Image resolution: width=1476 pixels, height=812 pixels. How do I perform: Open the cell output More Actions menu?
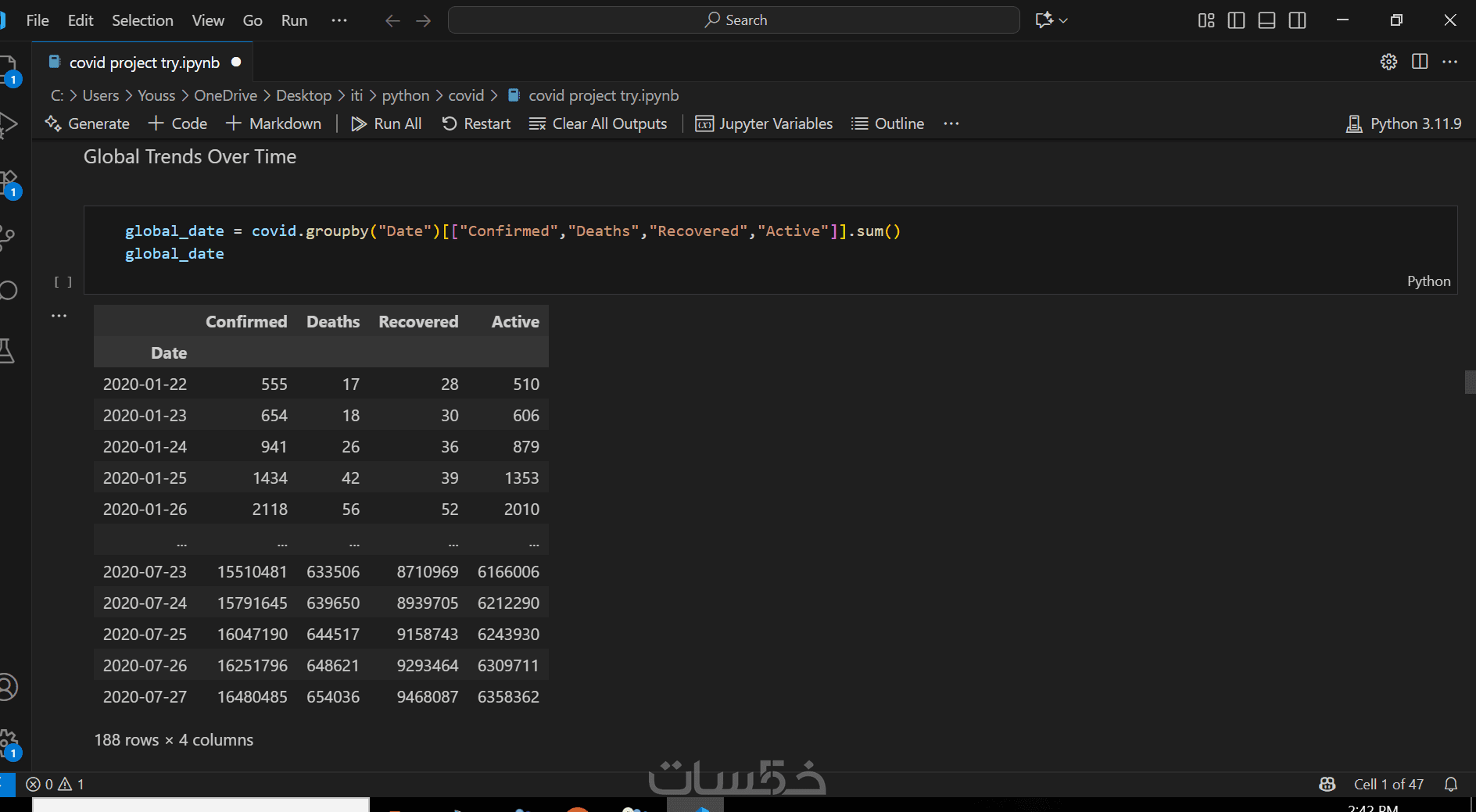[x=59, y=316]
